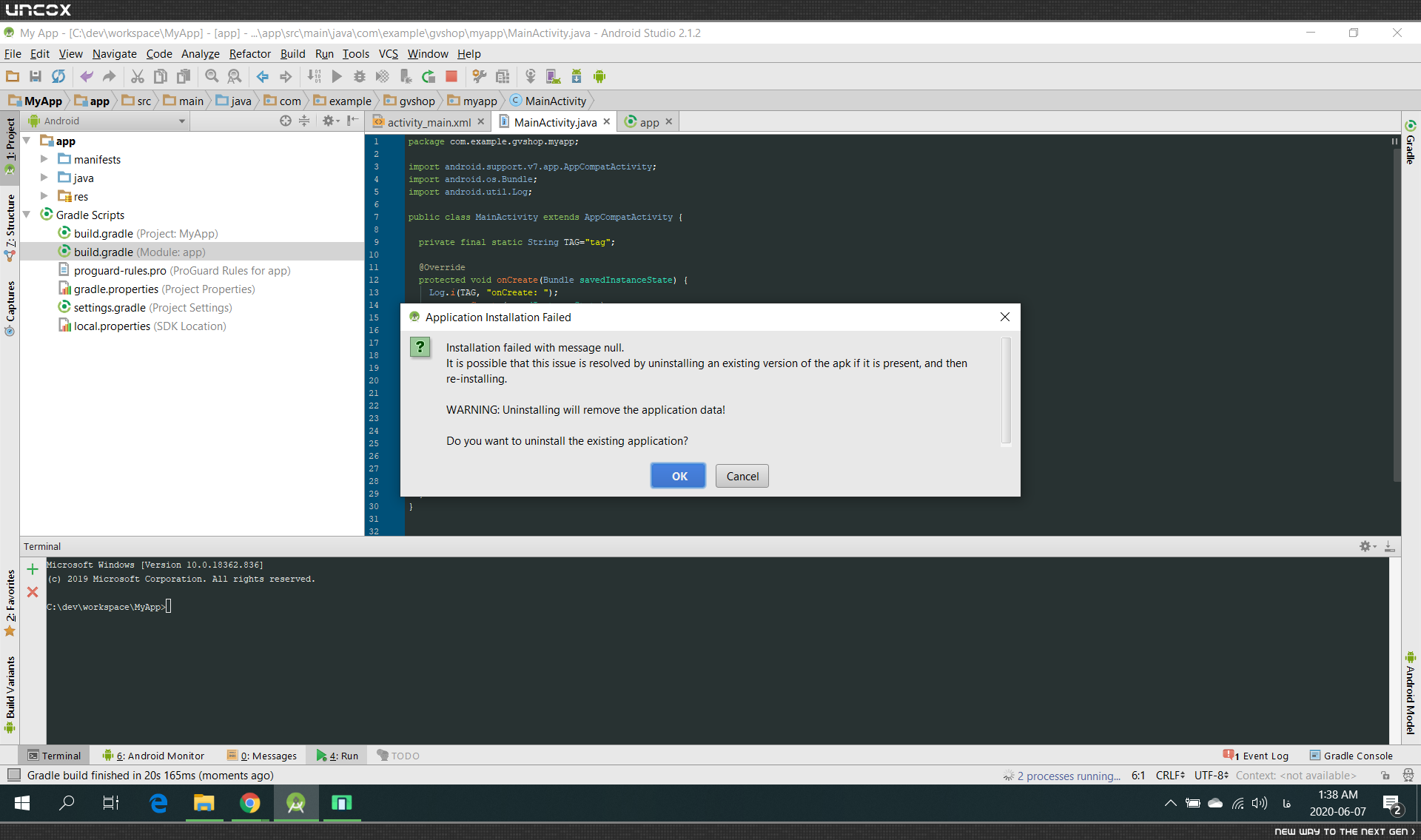The width and height of the screenshot is (1421, 840).
Task: Click the Open folder toolbar icon
Action: tap(13, 76)
